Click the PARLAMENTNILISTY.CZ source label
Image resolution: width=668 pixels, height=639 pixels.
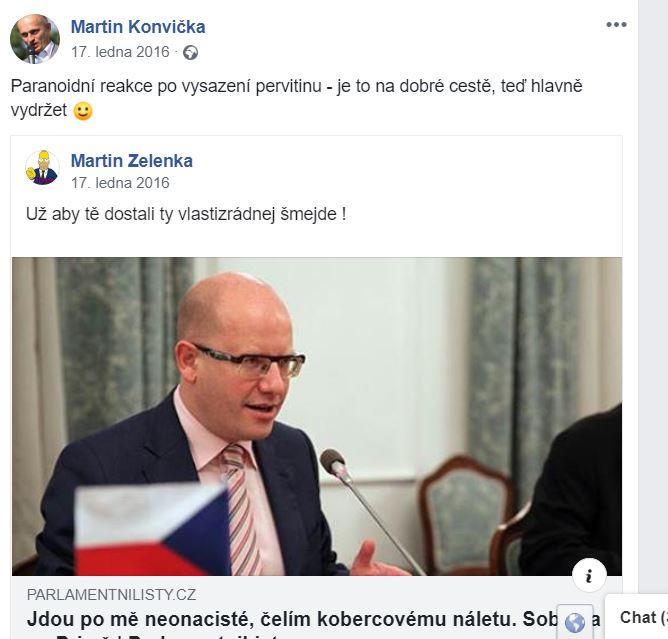[x=111, y=594]
